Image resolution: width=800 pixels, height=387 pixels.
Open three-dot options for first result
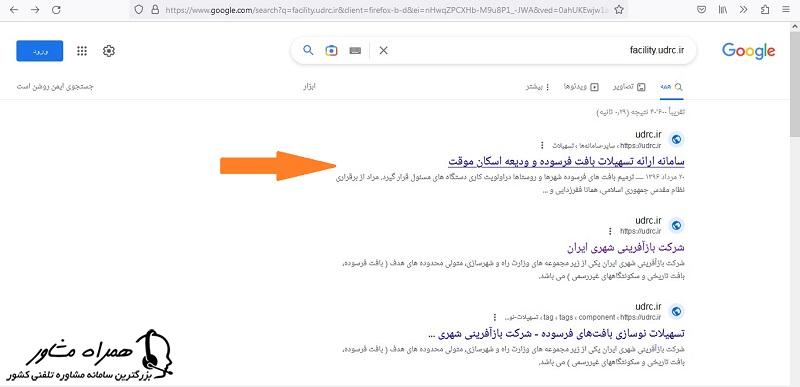click(542, 145)
